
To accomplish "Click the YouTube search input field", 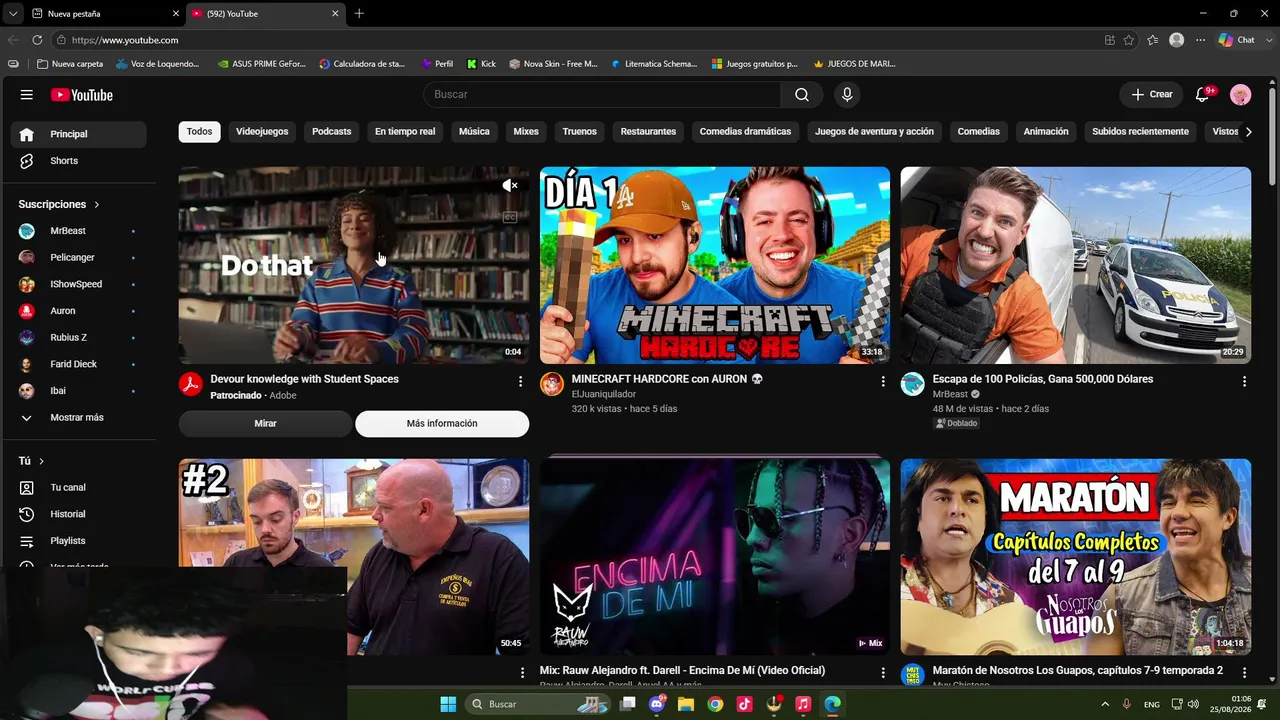I will tap(602, 94).
